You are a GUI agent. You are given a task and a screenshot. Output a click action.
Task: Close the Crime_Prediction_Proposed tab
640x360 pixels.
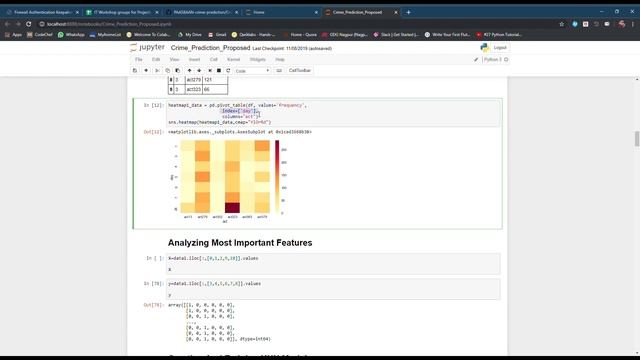[x=396, y=12]
